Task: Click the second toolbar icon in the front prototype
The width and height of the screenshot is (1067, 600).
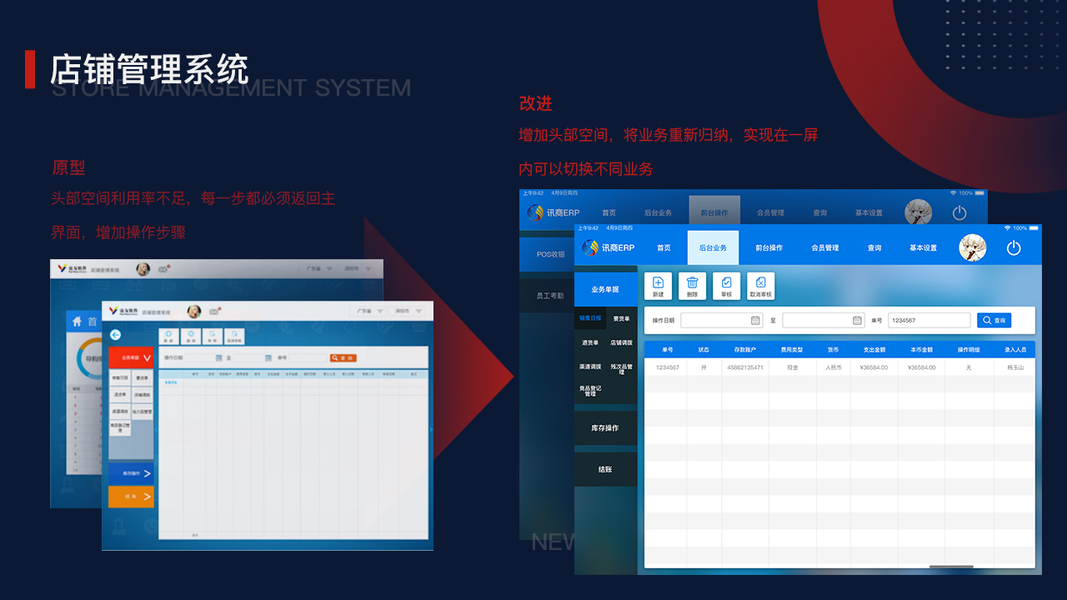Action: point(191,337)
